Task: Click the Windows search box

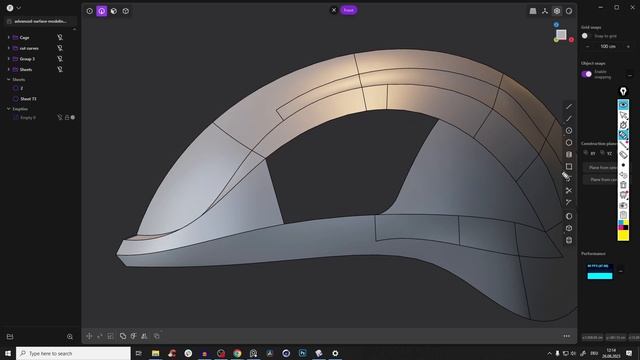Action: pyautogui.click(x=73, y=353)
